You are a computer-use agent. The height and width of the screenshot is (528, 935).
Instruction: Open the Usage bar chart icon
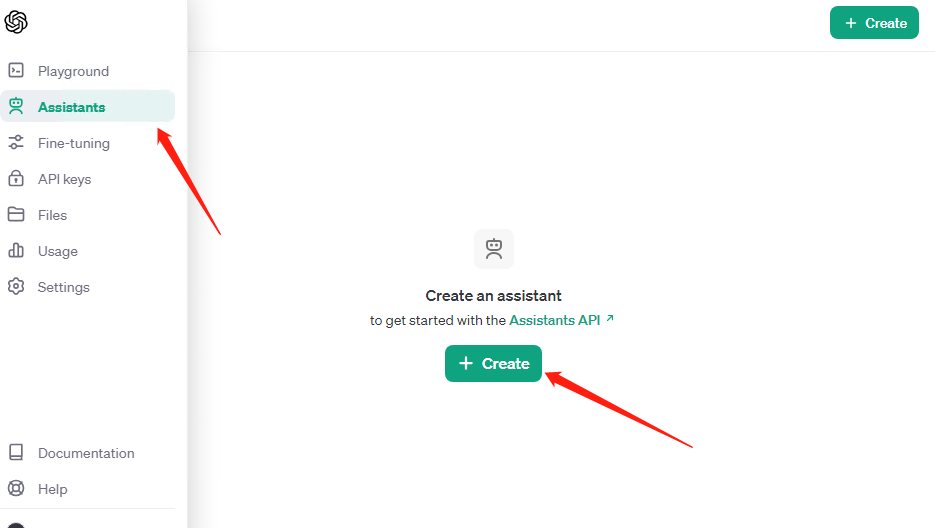[16, 250]
